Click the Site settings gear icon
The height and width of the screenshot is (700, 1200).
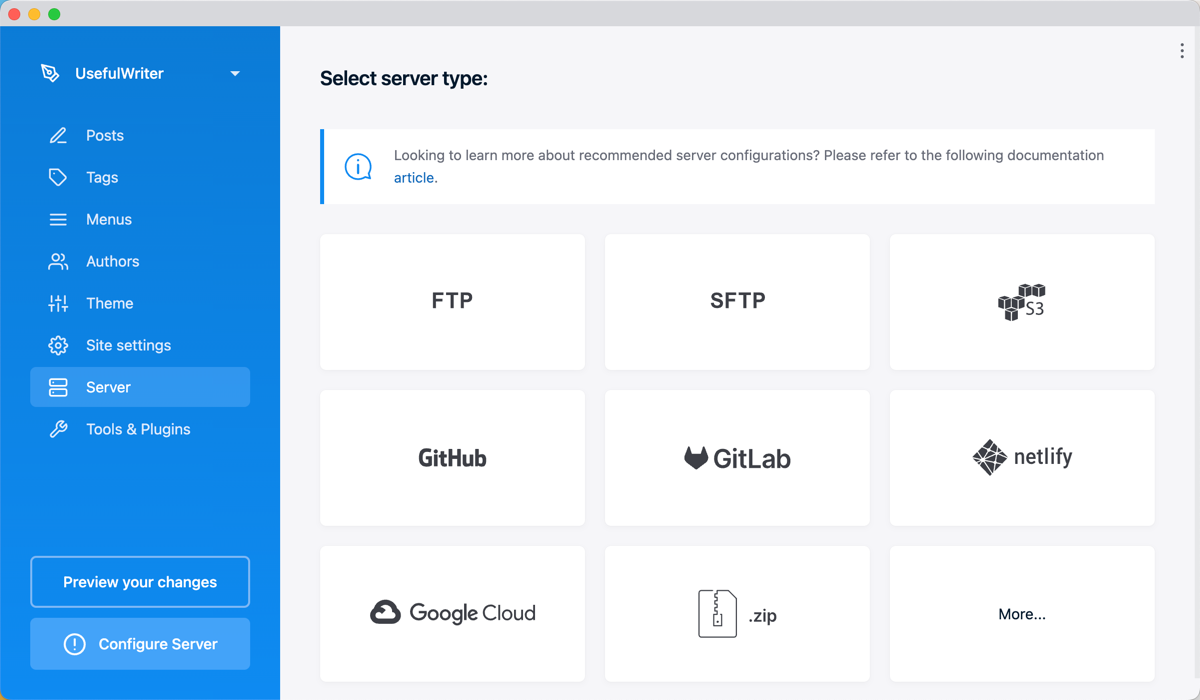(x=58, y=346)
